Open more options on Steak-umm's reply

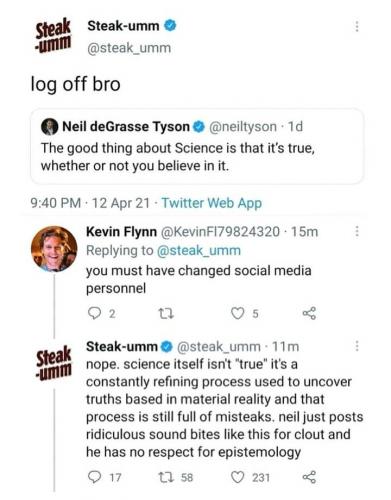click(357, 346)
